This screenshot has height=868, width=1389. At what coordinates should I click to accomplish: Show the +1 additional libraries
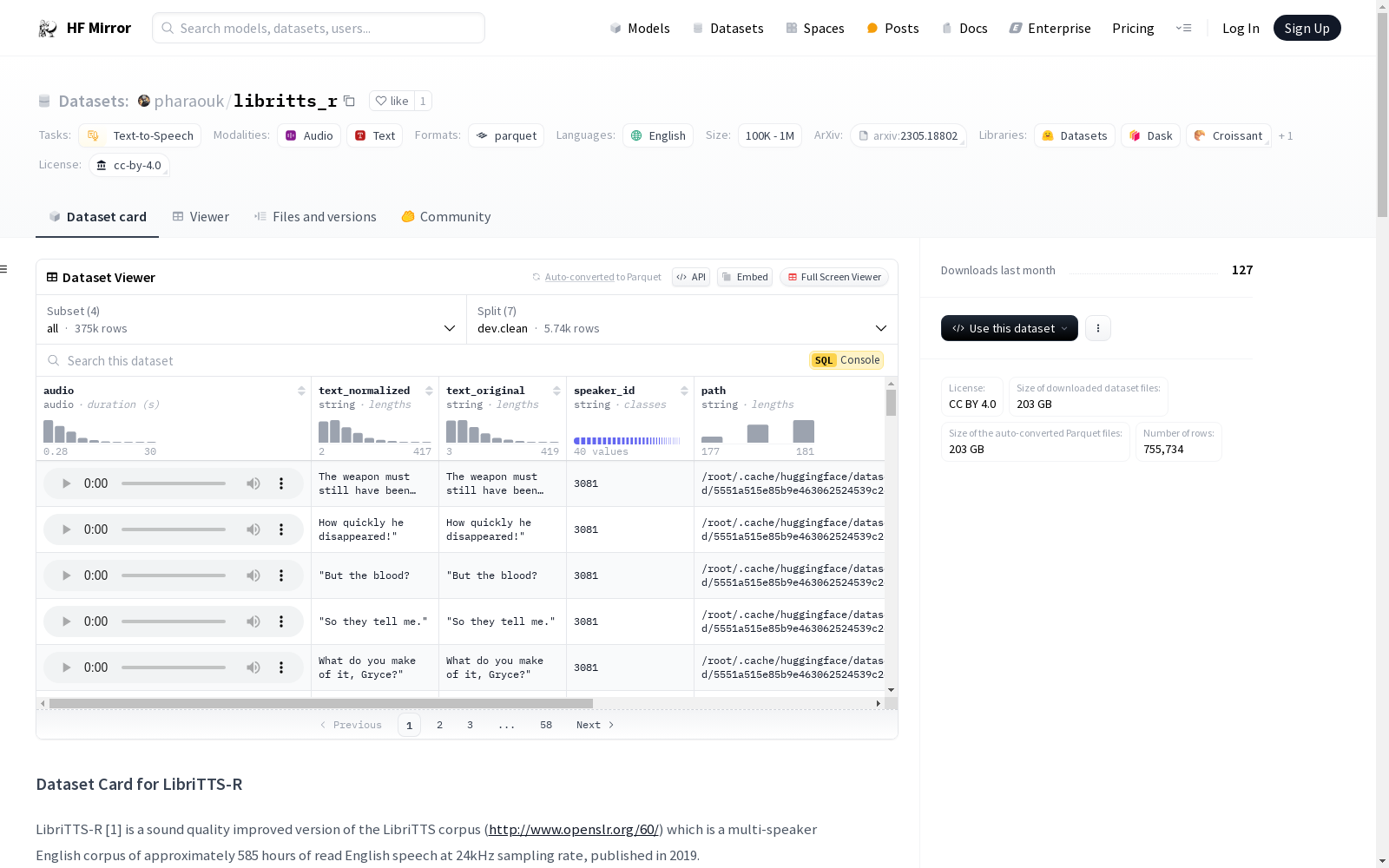[1286, 135]
